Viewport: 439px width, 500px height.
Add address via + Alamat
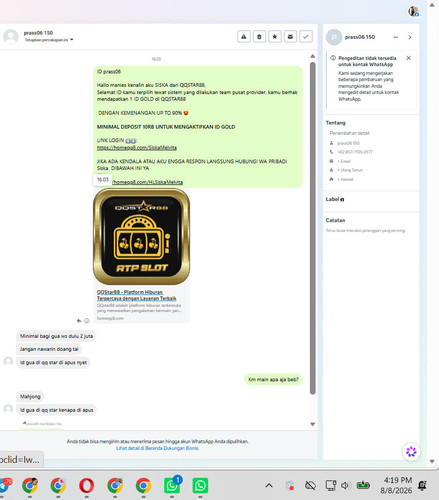[345, 179]
